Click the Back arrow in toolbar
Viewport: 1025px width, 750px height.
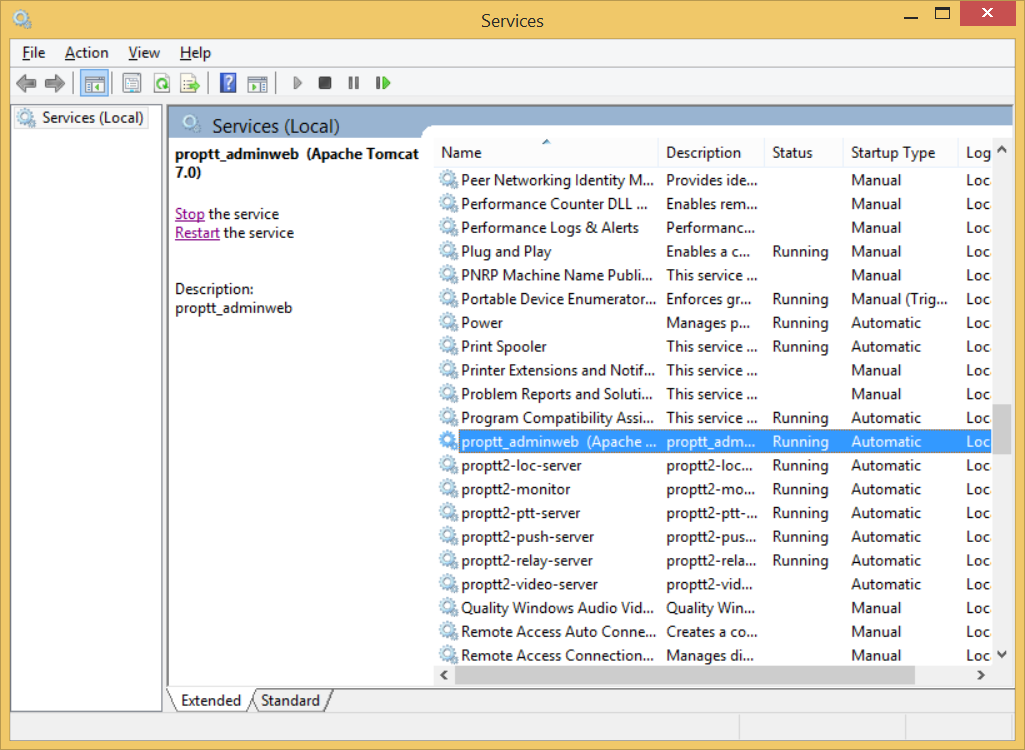[x=27, y=83]
